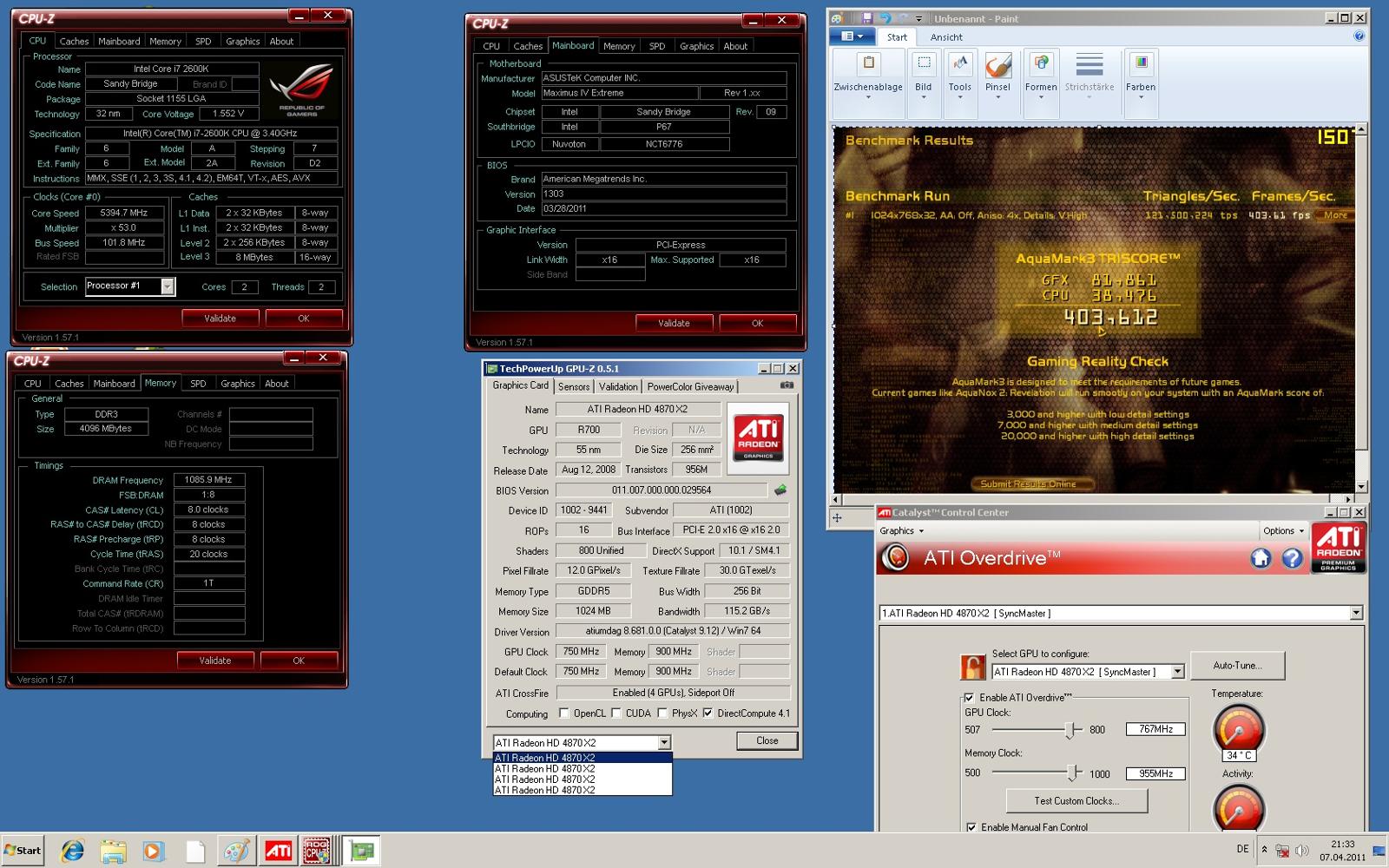Image resolution: width=1389 pixels, height=868 pixels.
Task: Open Windows Explorer folder icon on taskbar
Action: click(113, 851)
